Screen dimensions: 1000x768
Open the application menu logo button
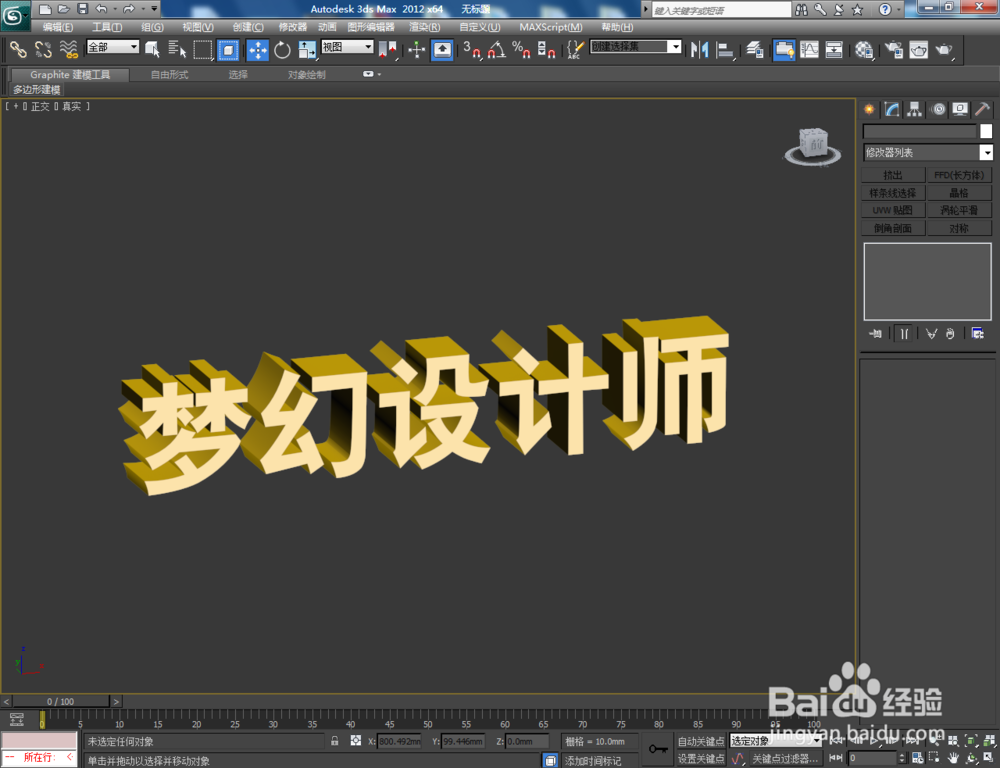click(15, 16)
